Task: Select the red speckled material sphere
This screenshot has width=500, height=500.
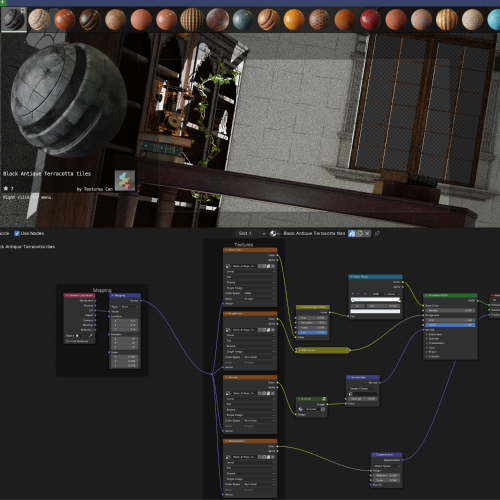Action: [x=370, y=20]
